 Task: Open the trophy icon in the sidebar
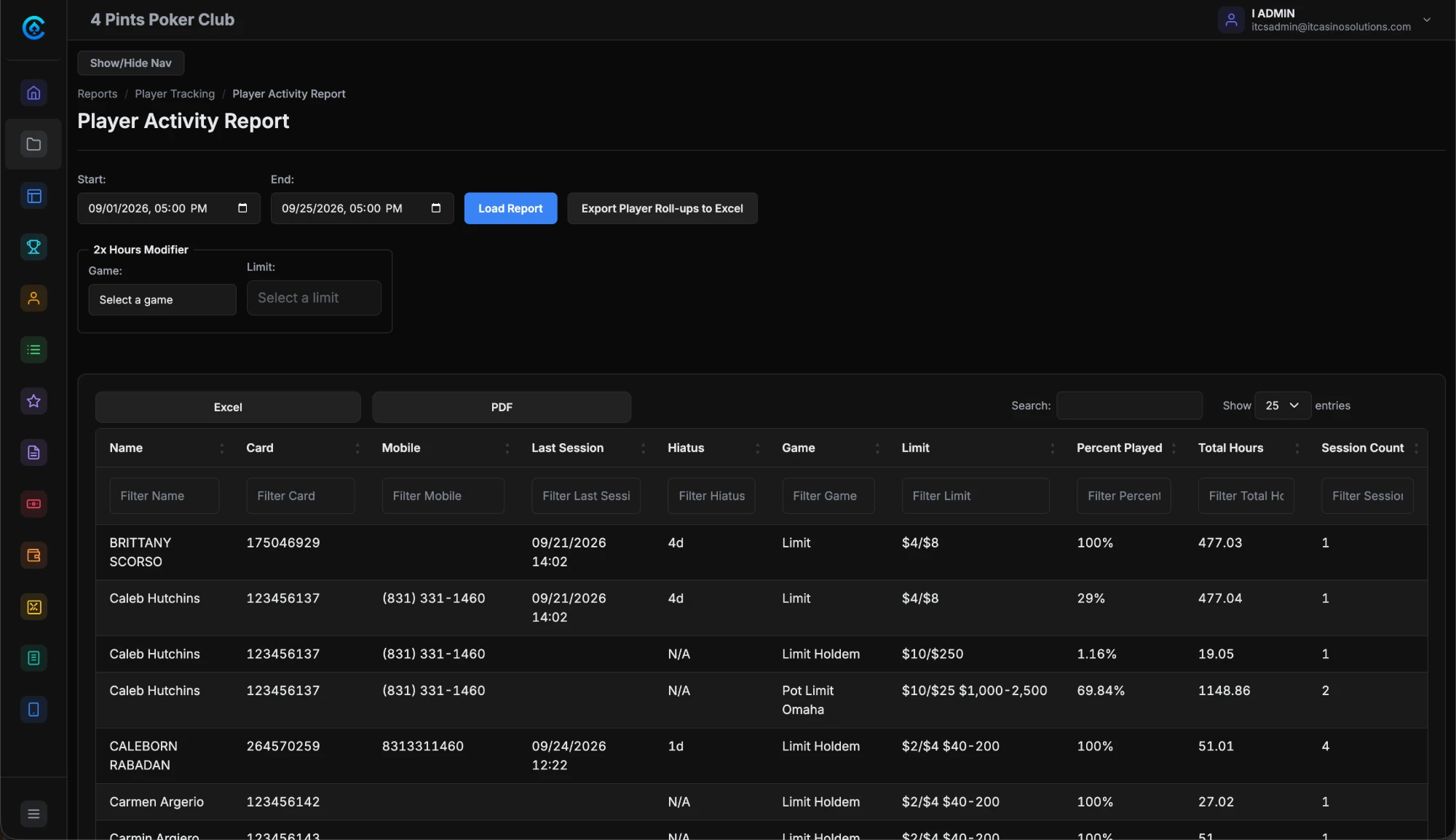pyautogui.click(x=33, y=247)
